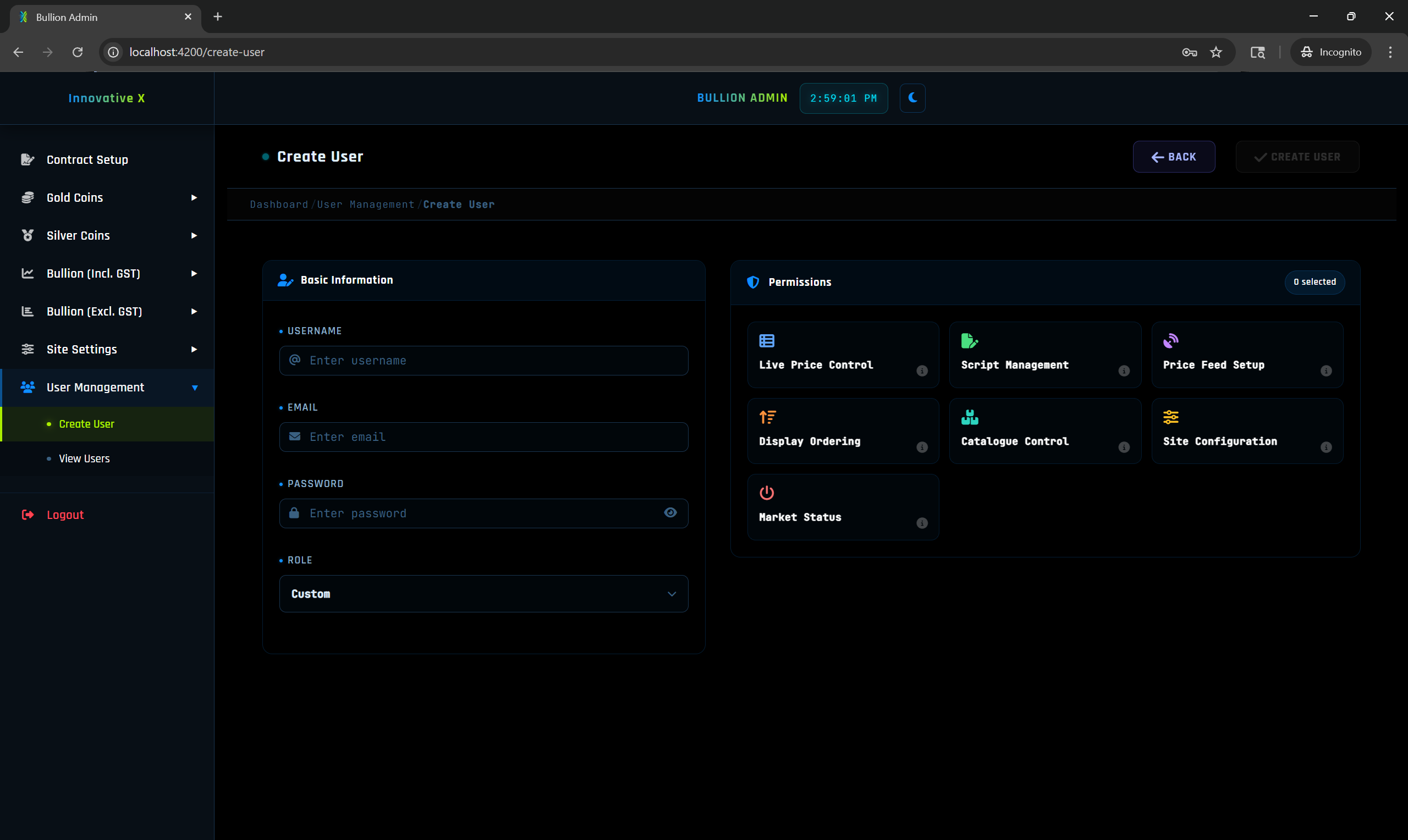Screen dimensions: 1408x840
Task: Select Market Status permission card
Action: (x=843, y=507)
